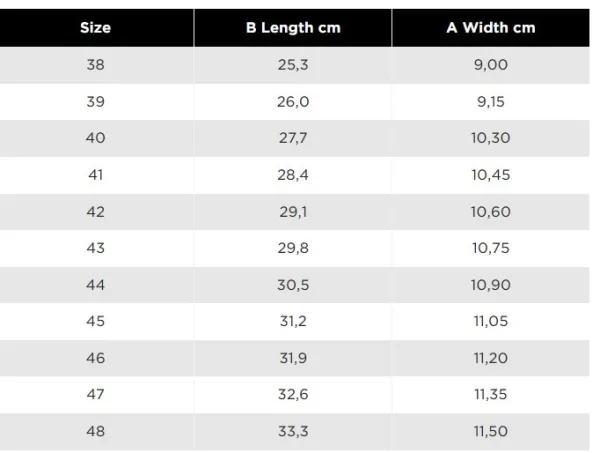This screenshot has height=453, width=600.
Task: Select the 11,50 width cell
Action: tap(490, 431)
